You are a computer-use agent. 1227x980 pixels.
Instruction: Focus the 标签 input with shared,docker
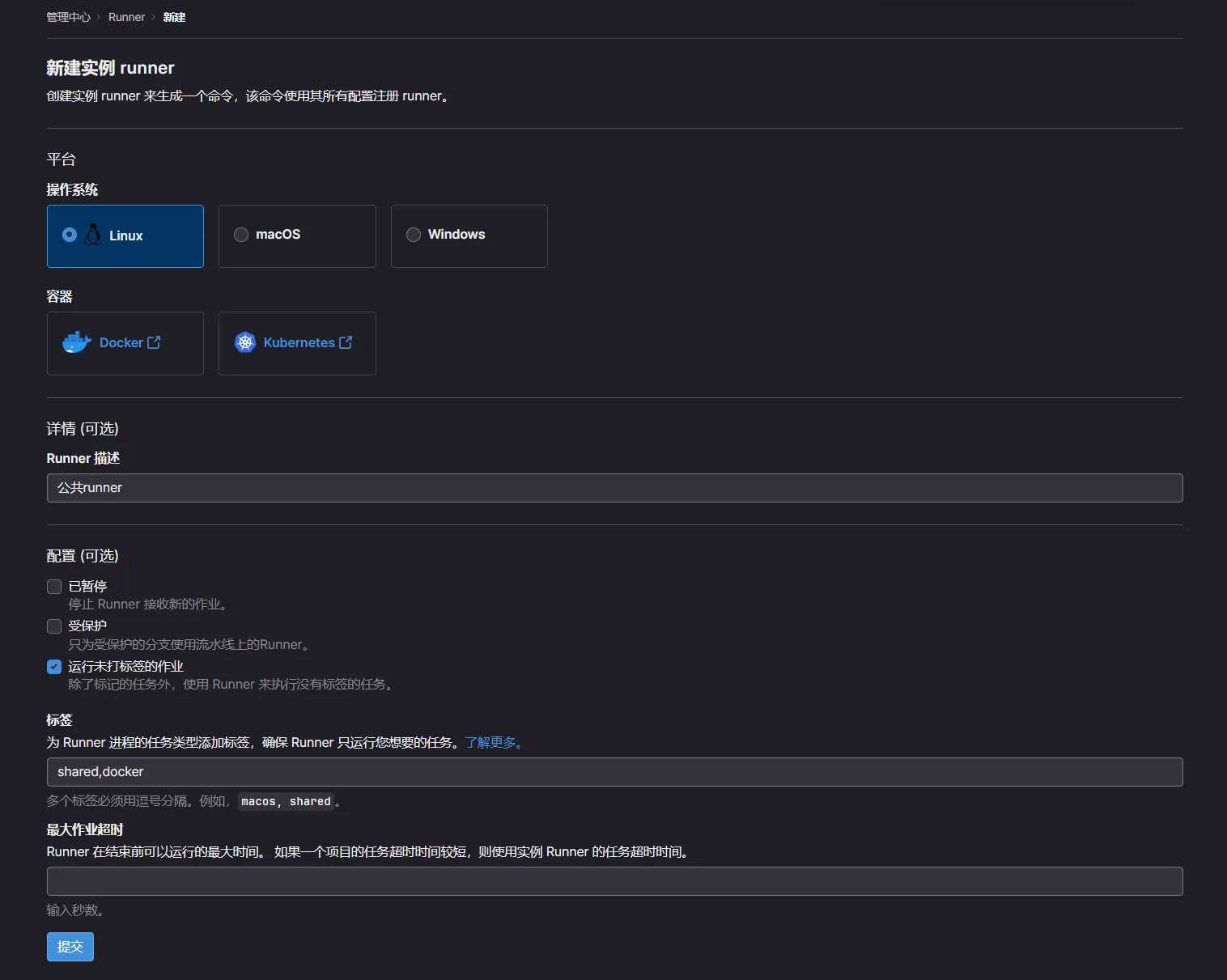pyautogui.click(x=615, y=772)
